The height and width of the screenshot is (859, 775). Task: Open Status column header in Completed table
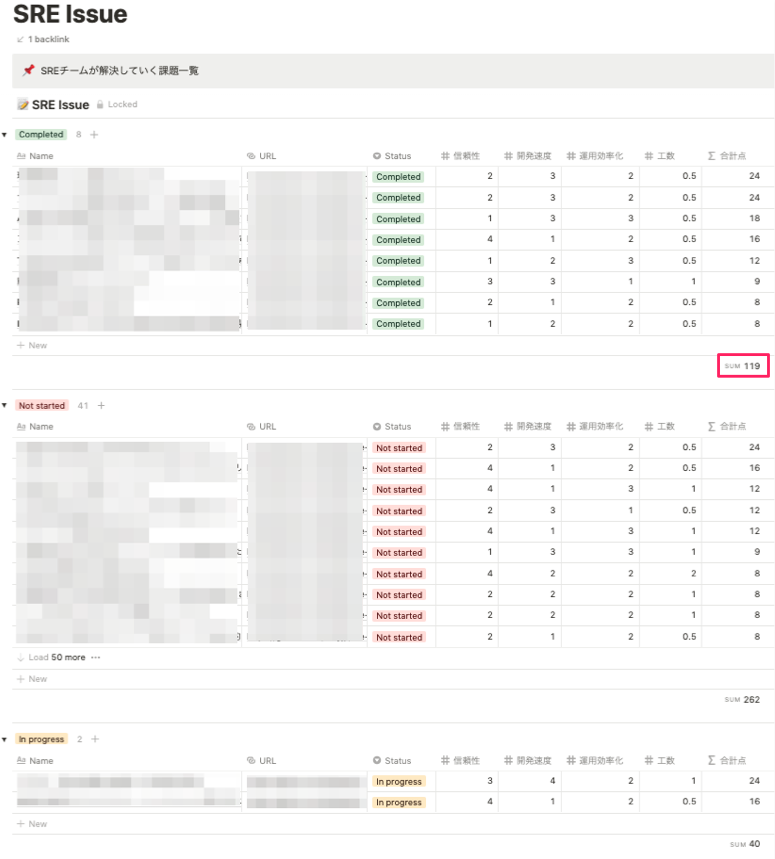[x=392, y=156]
